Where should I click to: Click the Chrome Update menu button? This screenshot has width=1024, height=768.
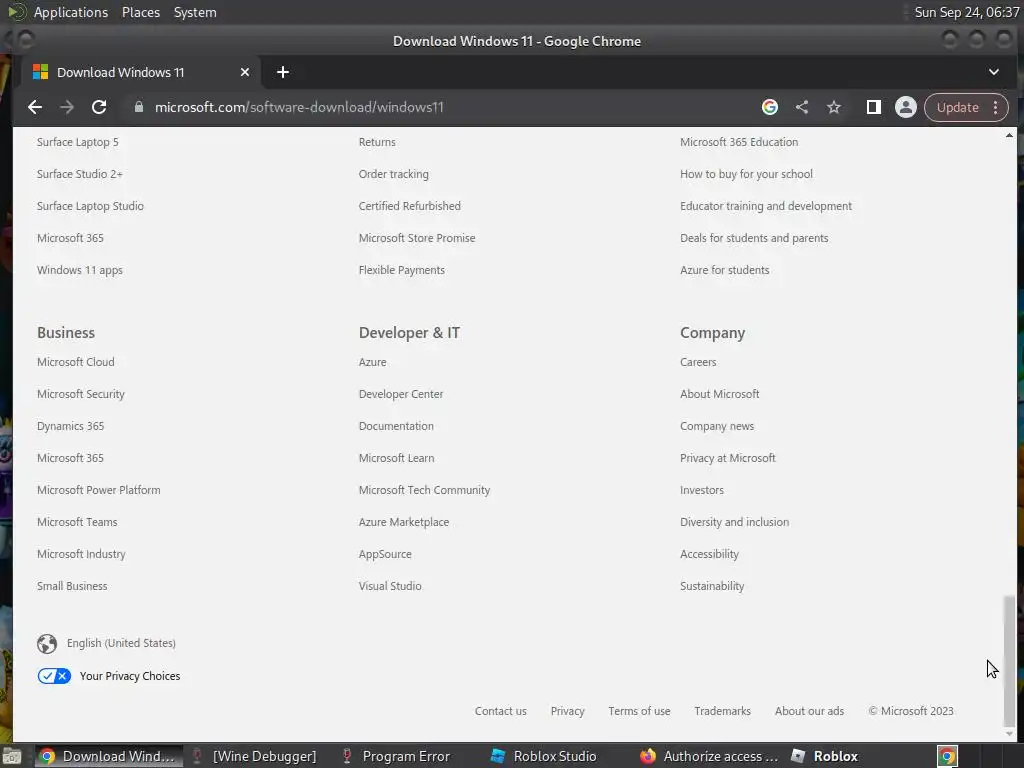click(966, 107)
